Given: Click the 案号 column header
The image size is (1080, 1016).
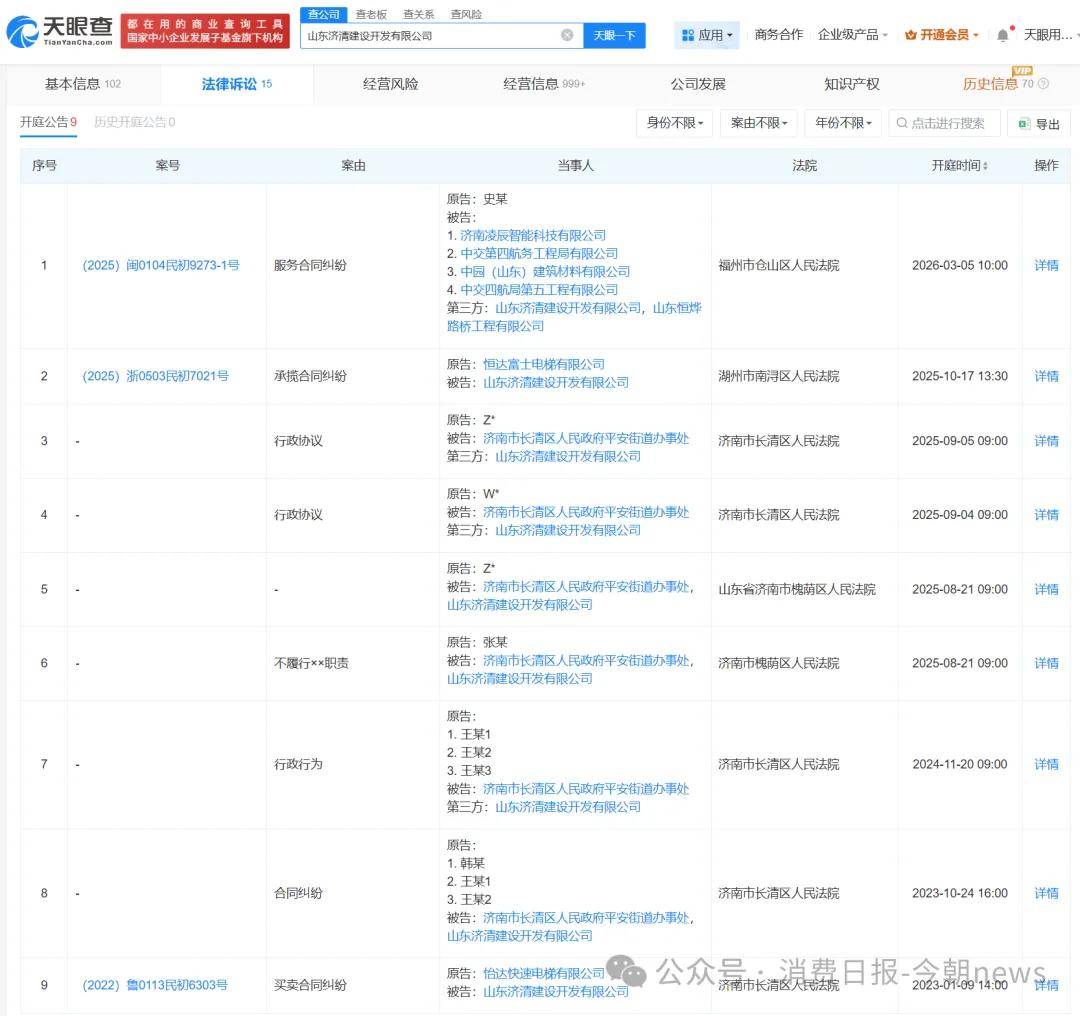Looking at the screenshot, I should (167, 165).
